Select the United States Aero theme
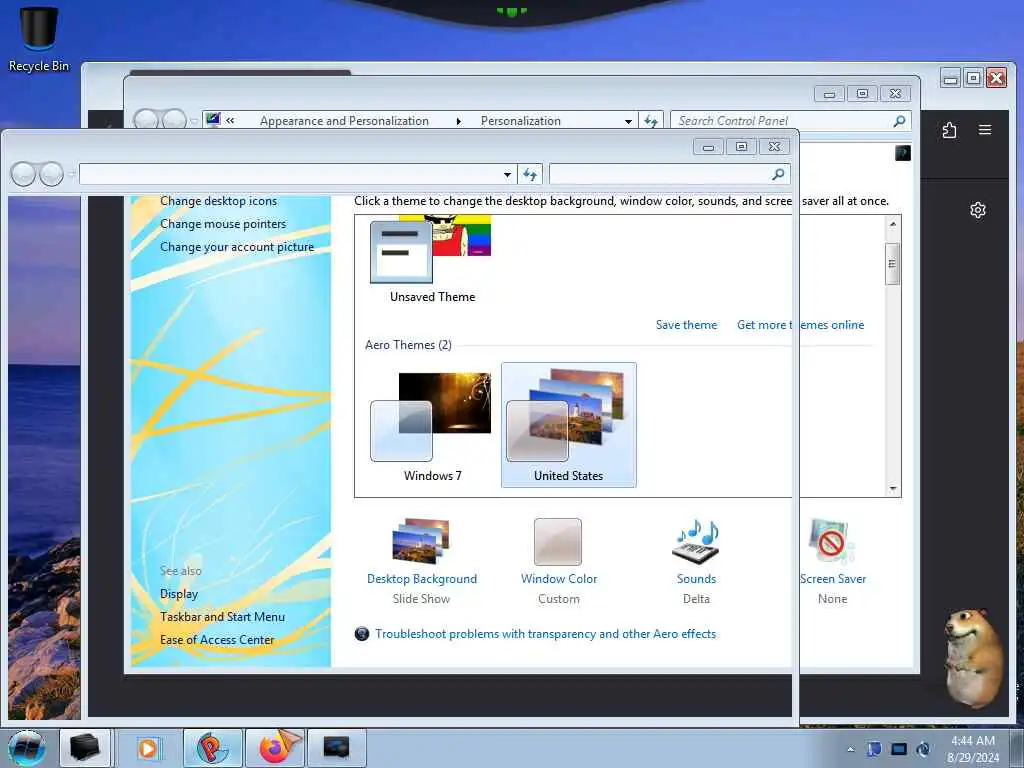 tap(568, 425)
